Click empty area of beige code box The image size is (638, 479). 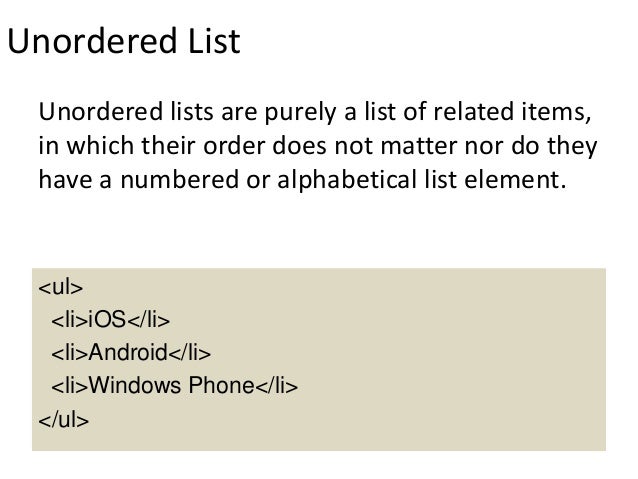tap(448, 358)
